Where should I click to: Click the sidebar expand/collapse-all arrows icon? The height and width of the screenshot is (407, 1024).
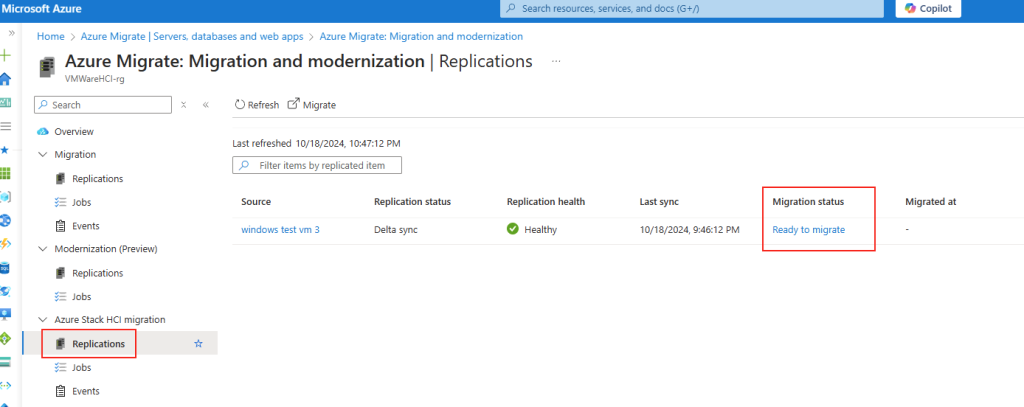tap(184, 105)
